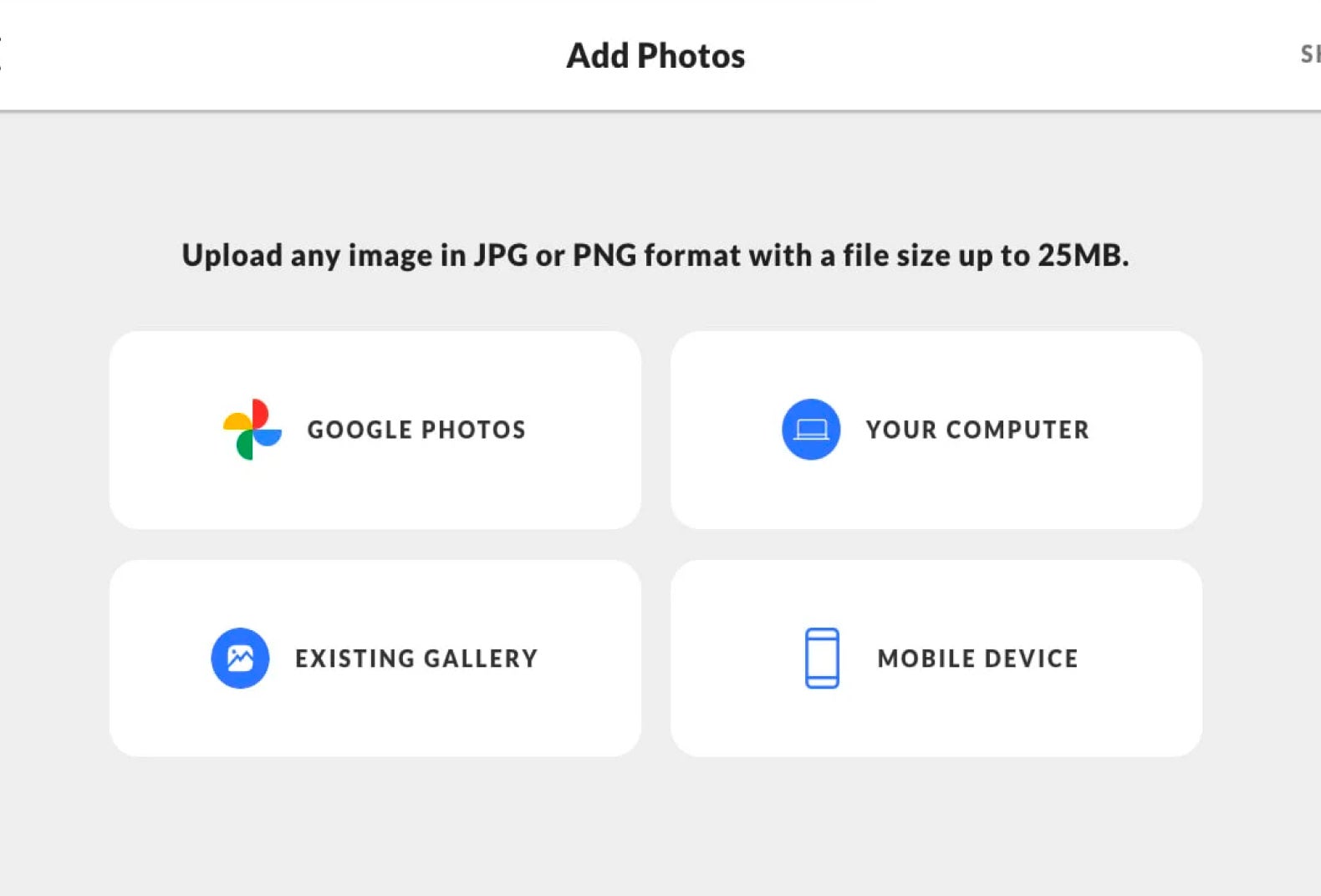
Task: Select the MOBILE DEVICE label text
Action: point(977,659)
